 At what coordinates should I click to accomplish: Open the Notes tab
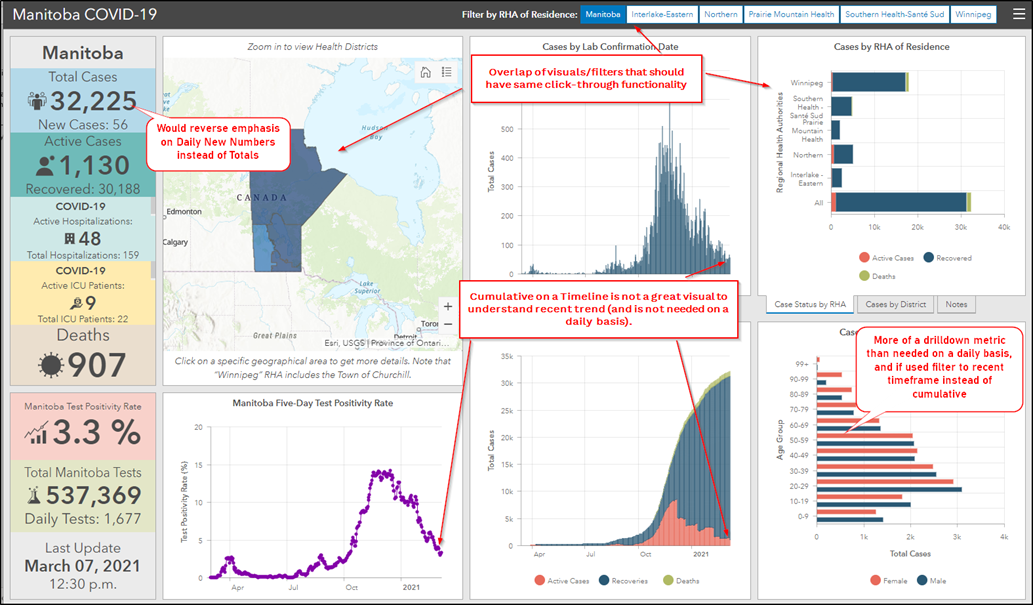pyautogui.click(x=957, y=304)
